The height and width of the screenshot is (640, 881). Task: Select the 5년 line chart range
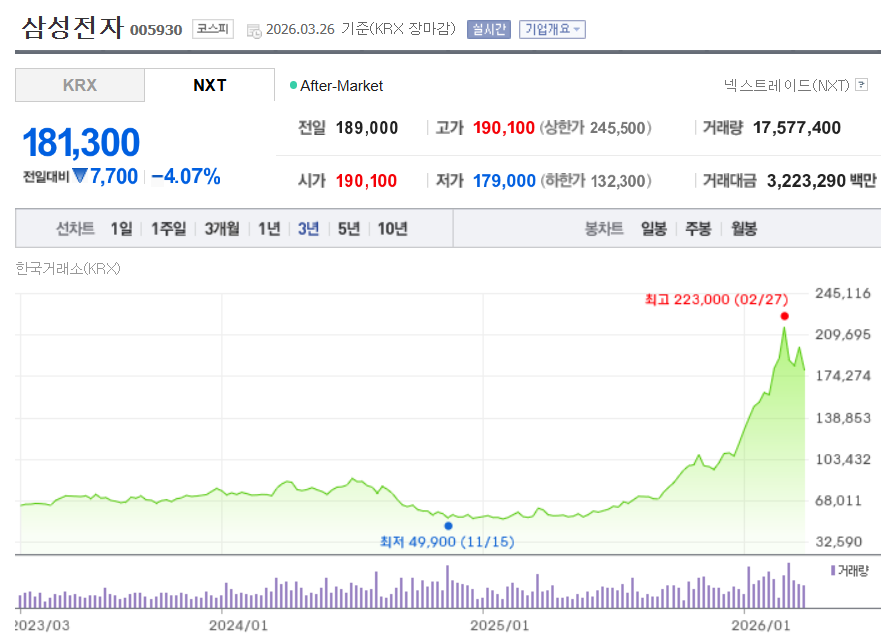pos(349,229)
